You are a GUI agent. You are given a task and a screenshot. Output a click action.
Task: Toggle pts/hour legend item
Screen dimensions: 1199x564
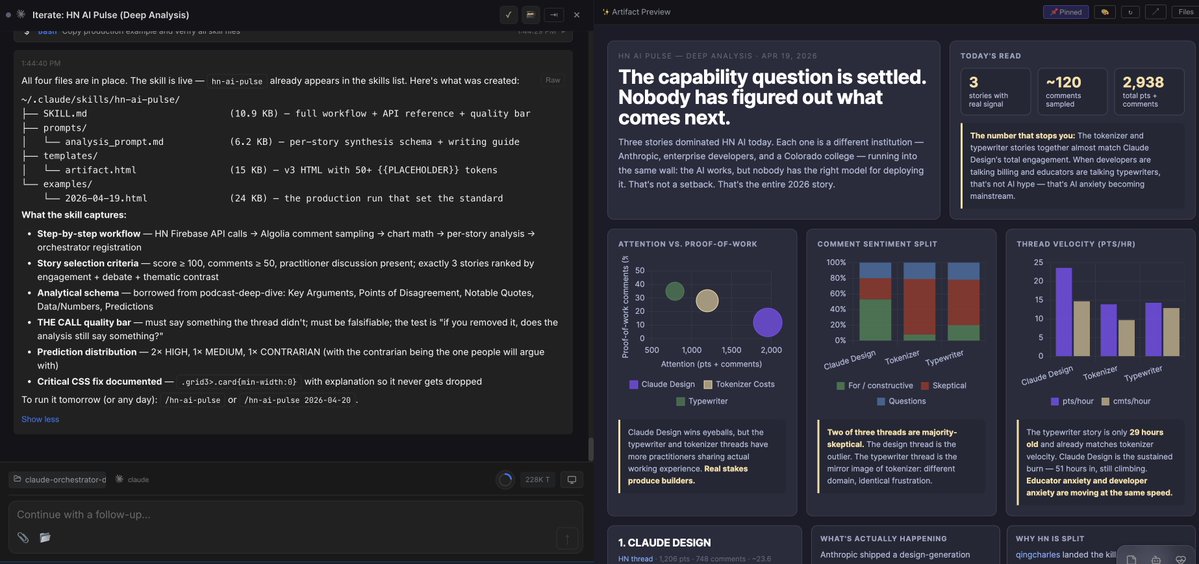tap(1072, 400)
